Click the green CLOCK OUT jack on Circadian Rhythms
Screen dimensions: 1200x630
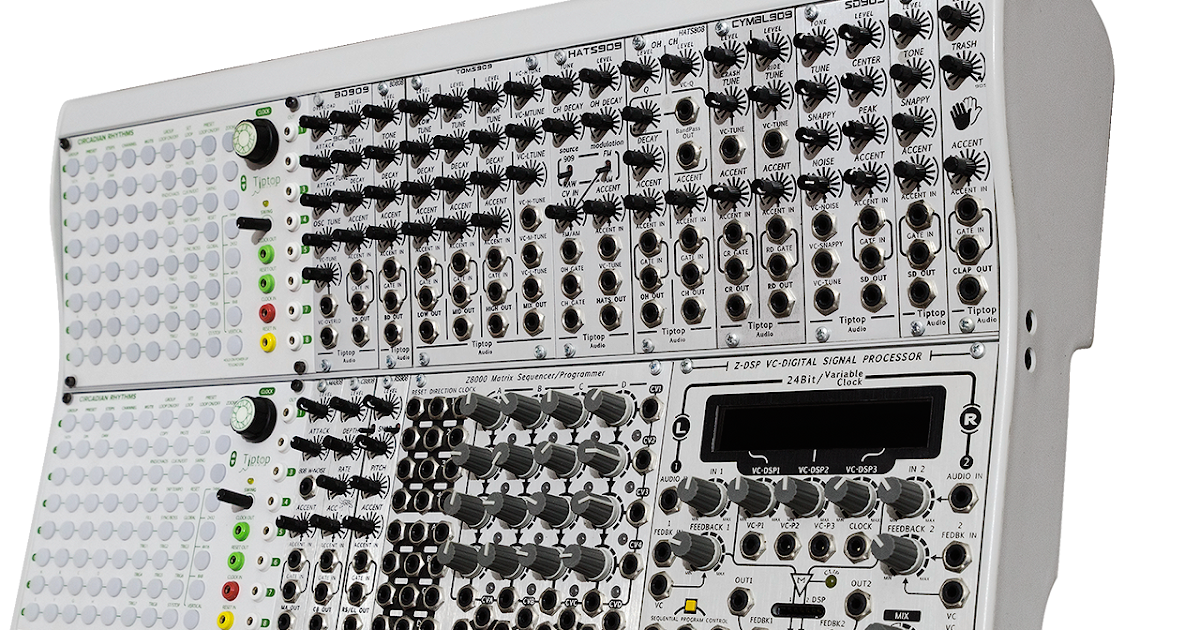[263, 253]
